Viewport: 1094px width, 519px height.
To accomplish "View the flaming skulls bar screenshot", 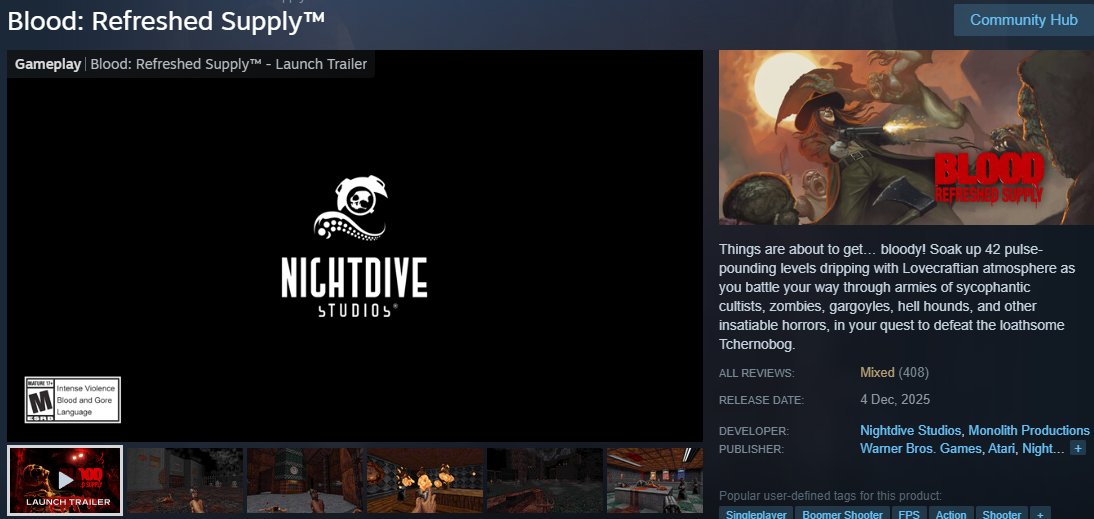I will pyautogui.click(x=425, y=480).
